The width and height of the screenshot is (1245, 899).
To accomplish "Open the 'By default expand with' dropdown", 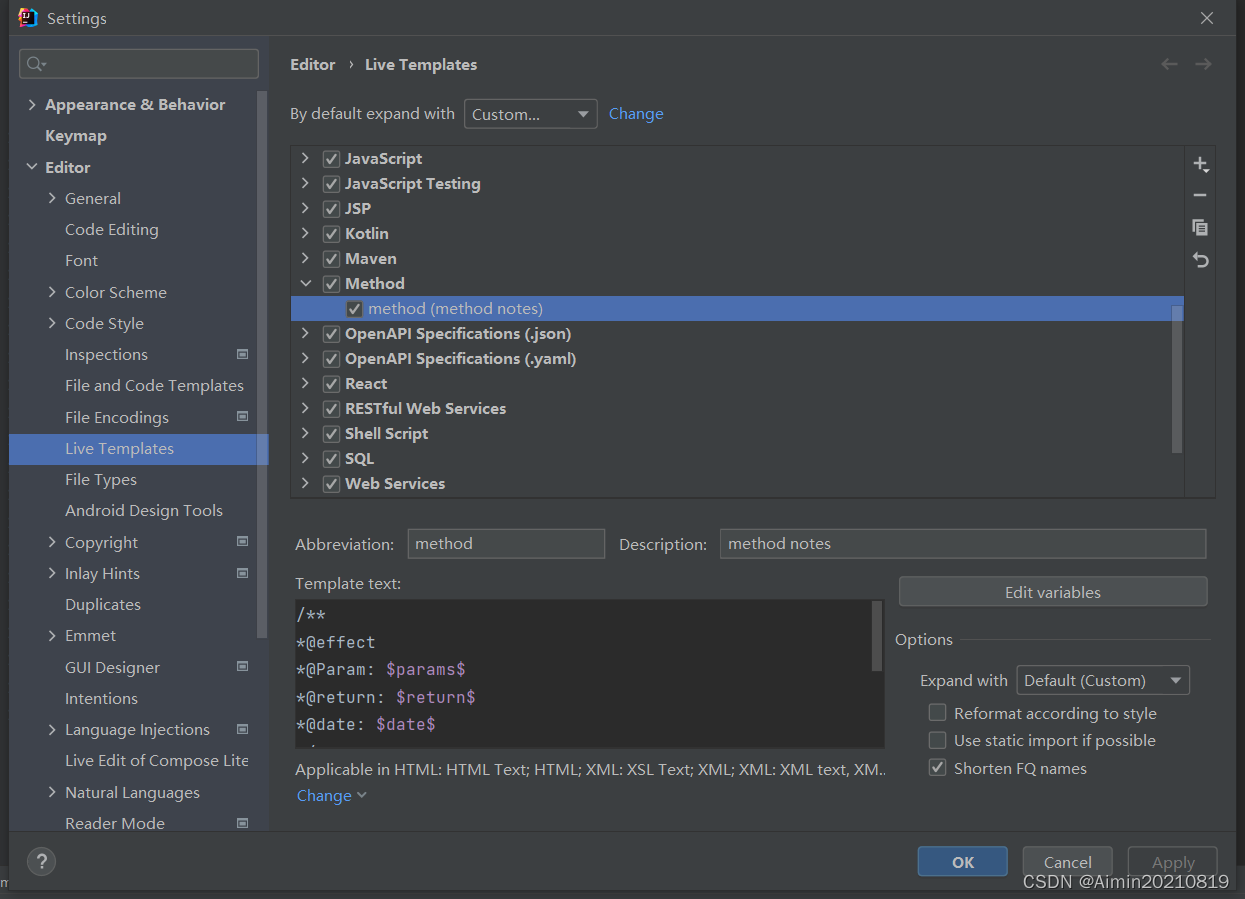I will click(530, 114).
